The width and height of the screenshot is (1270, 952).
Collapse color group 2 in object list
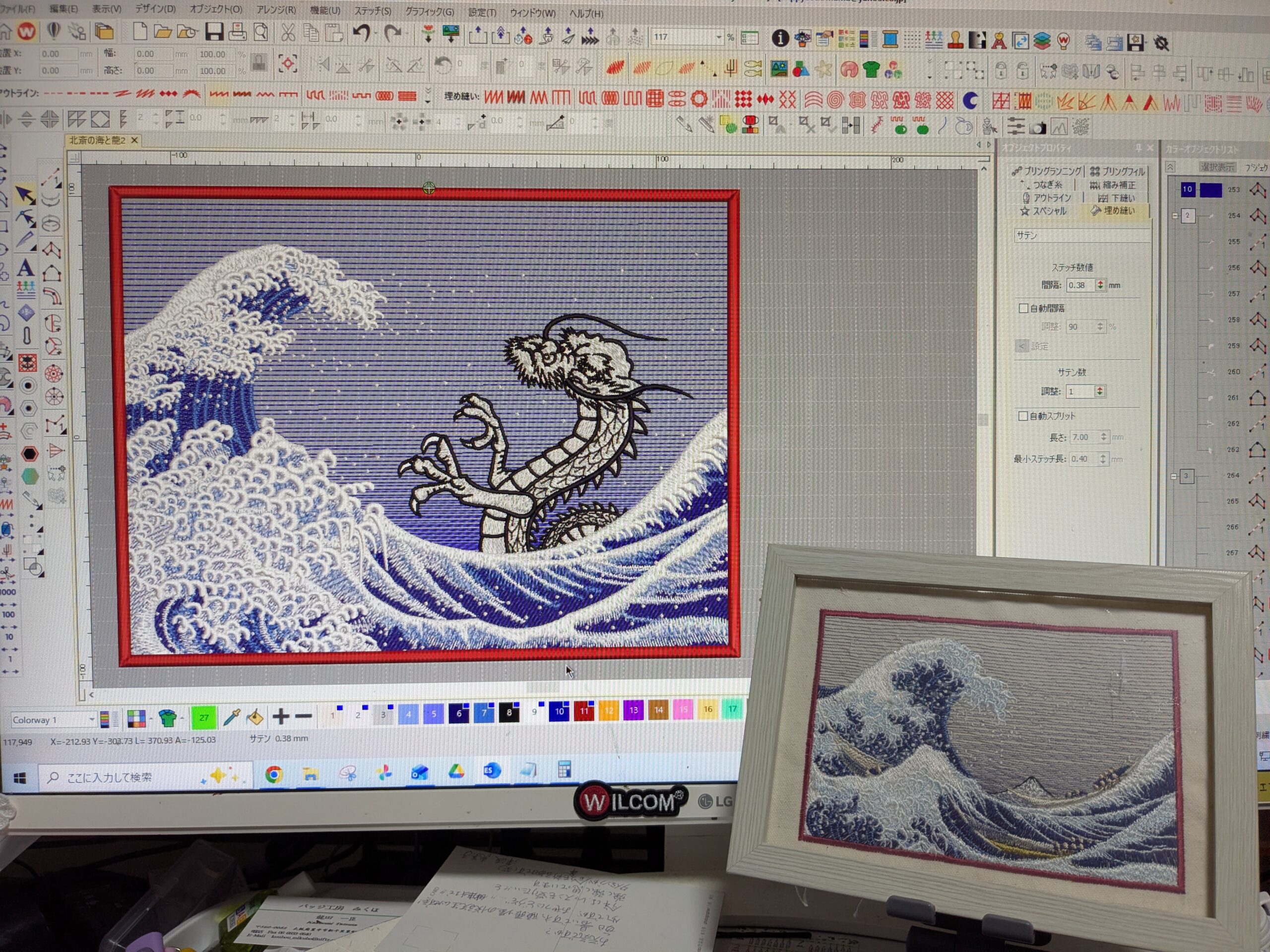[x=1175, y=216]
